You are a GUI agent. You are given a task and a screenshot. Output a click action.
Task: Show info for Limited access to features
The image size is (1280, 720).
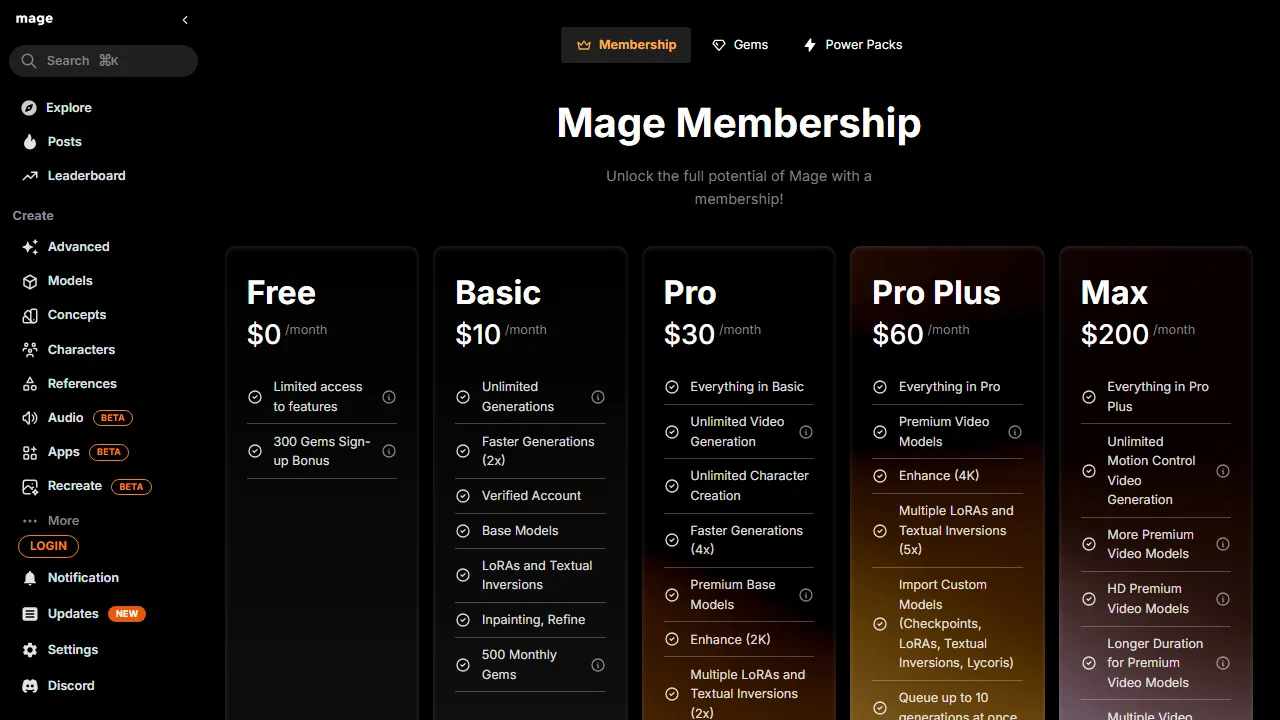coord(389,397)
